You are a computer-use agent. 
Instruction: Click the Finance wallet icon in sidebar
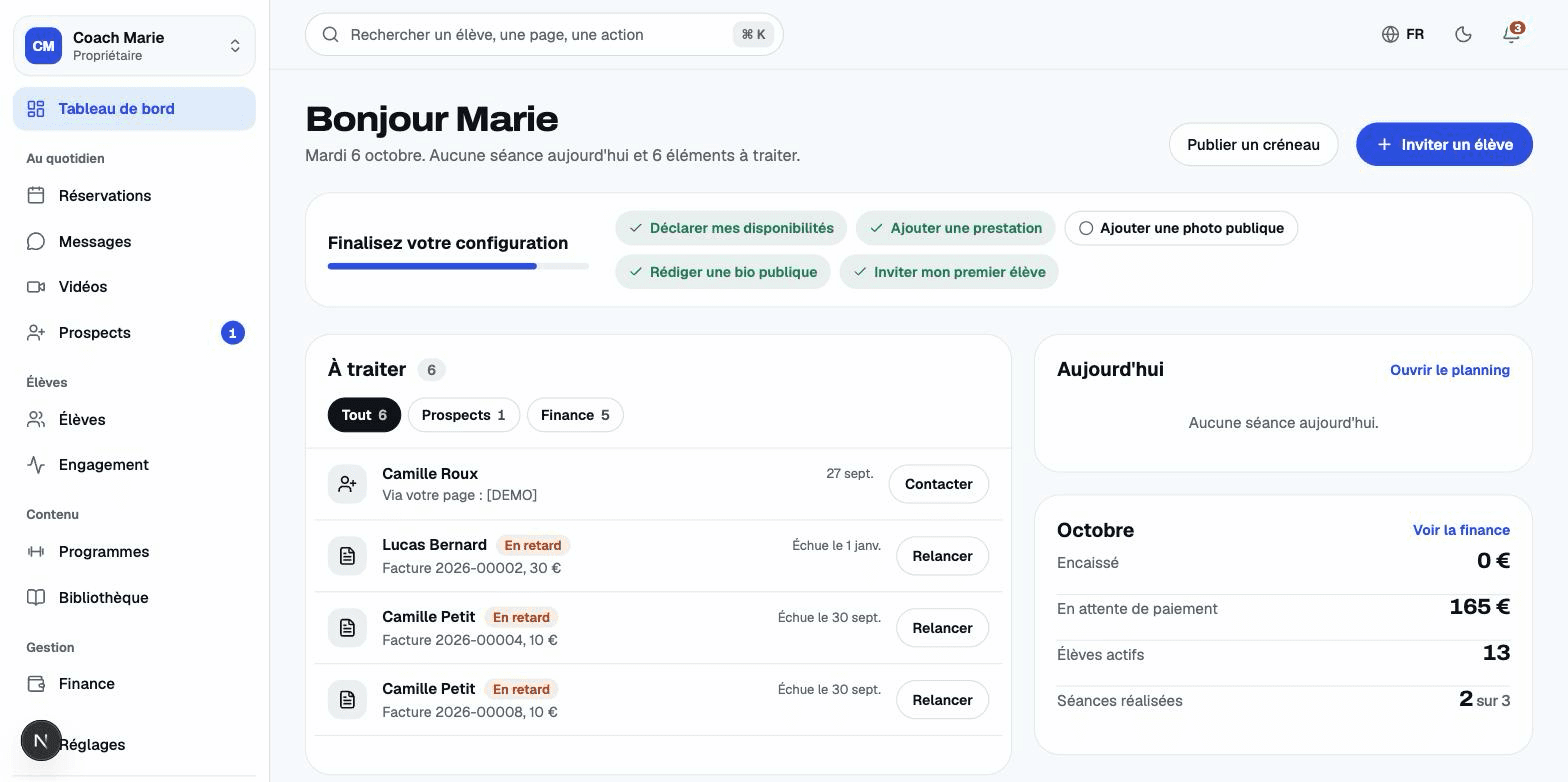click(x=36, y=684)
